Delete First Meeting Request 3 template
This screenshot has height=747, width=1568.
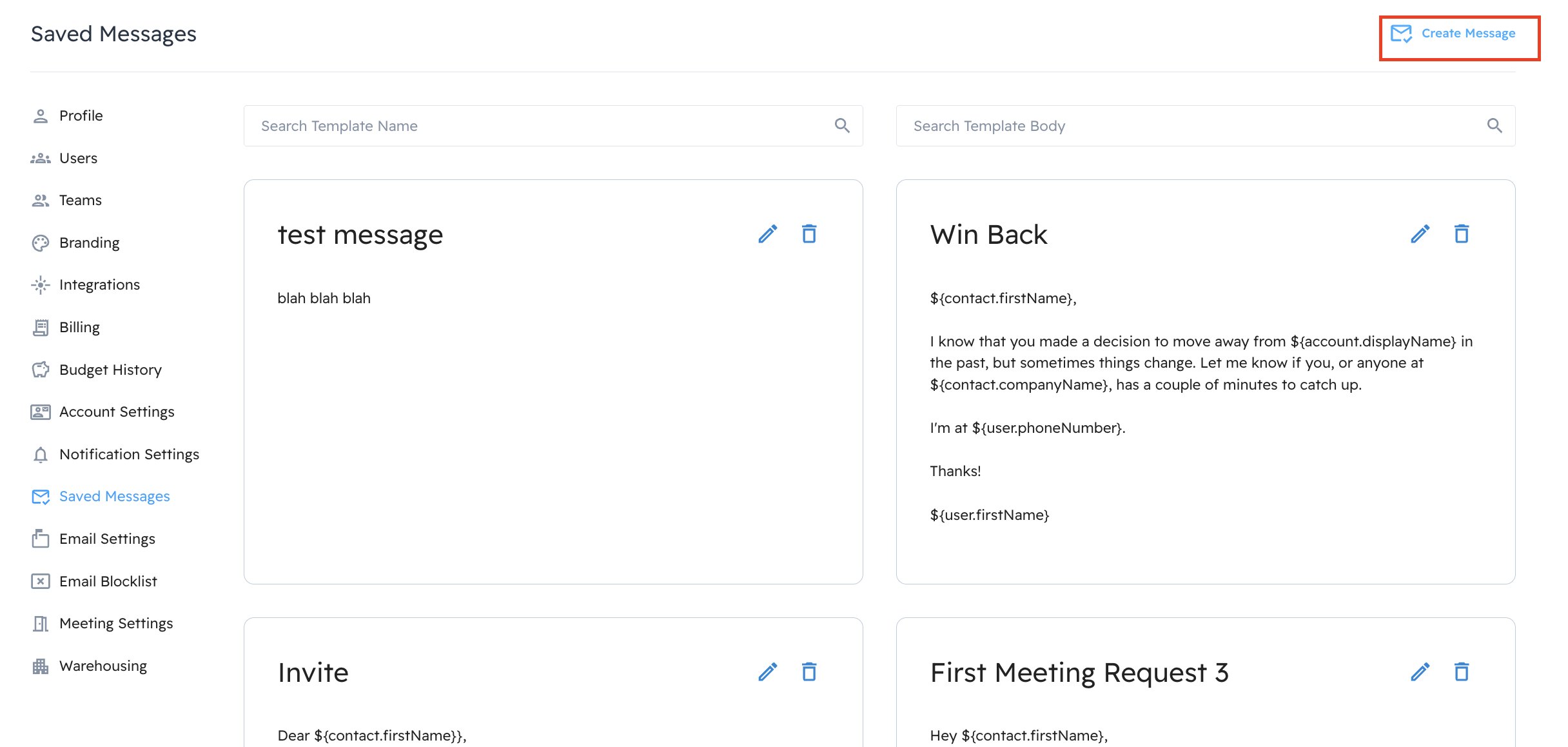coord(1462,672)
